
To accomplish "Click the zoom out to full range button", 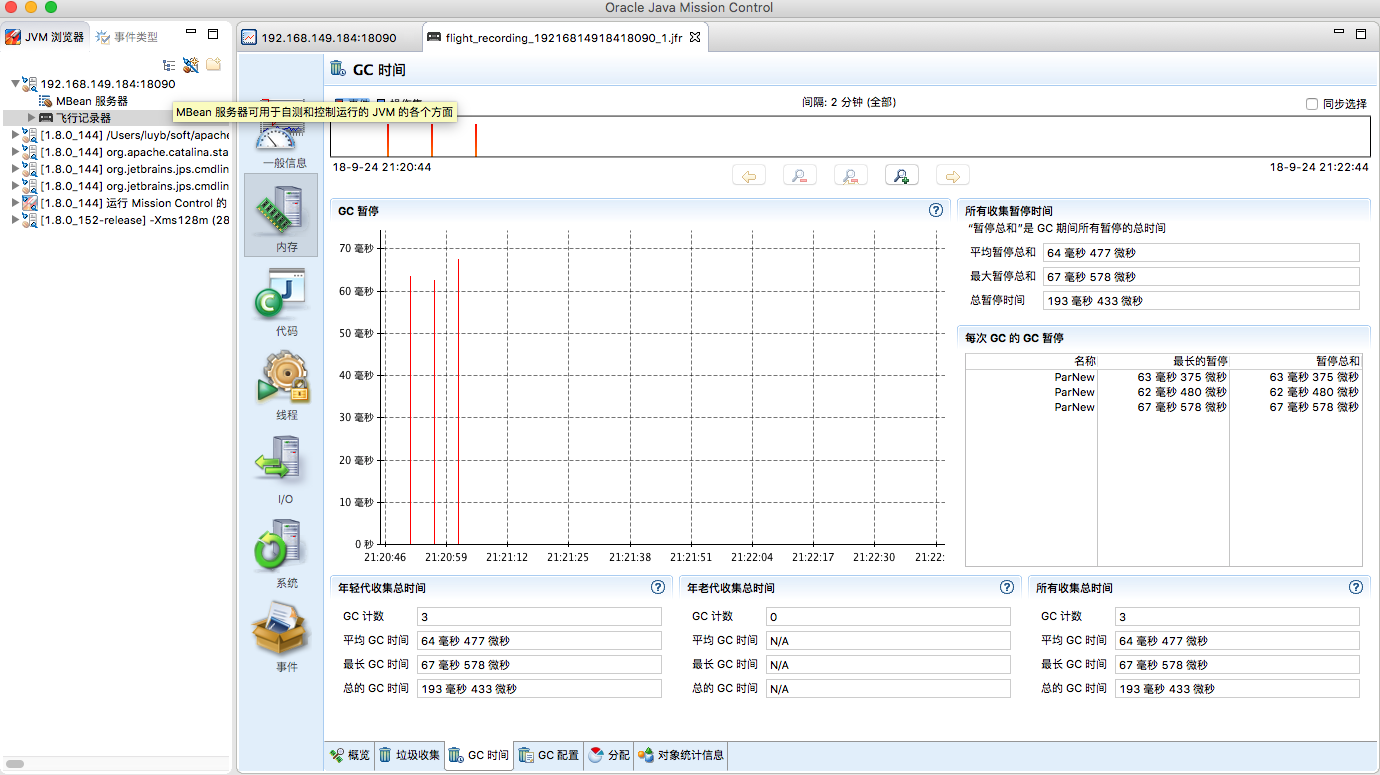I will [x=851, y=176].
